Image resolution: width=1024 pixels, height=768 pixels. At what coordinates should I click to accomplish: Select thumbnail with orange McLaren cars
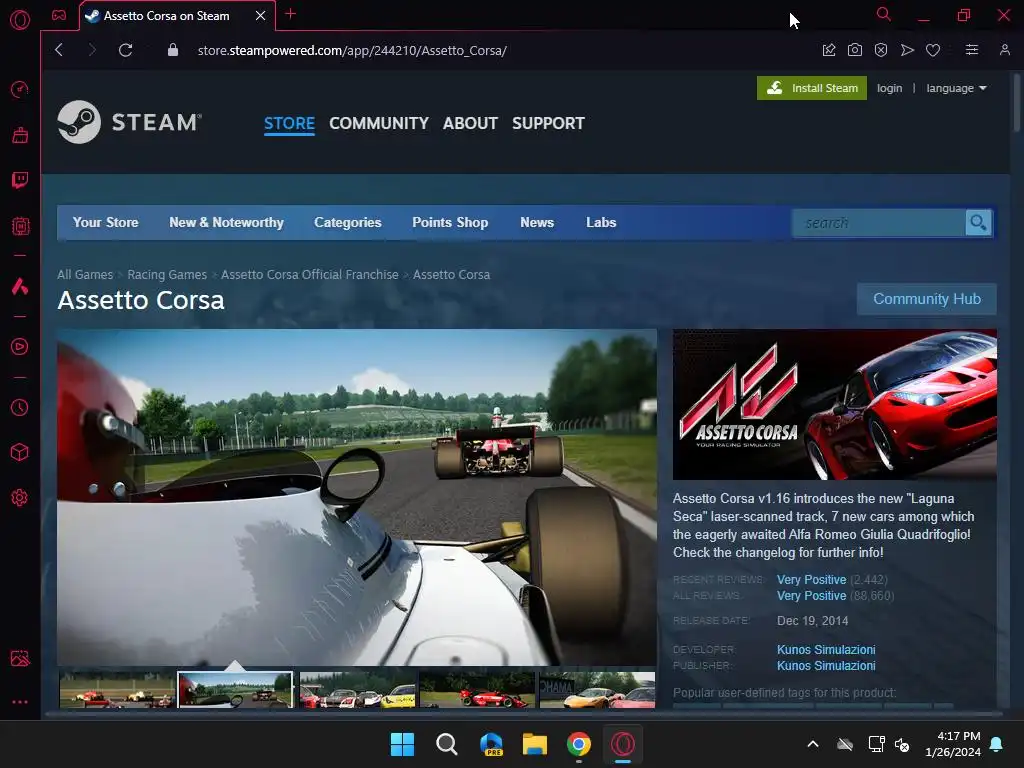597,690
